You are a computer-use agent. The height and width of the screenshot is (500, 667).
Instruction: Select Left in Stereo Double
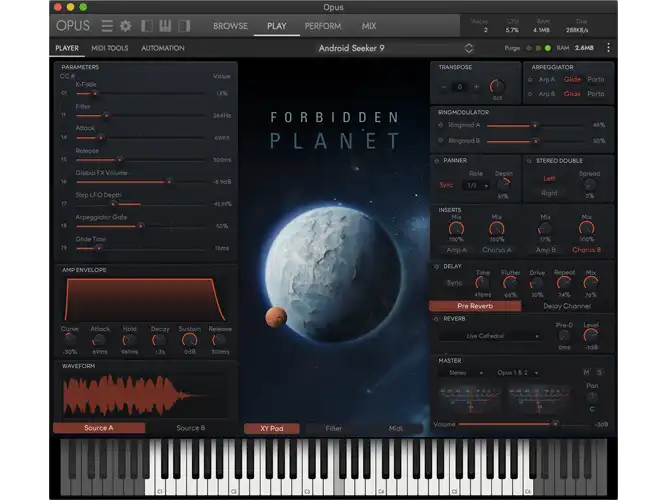549,179
